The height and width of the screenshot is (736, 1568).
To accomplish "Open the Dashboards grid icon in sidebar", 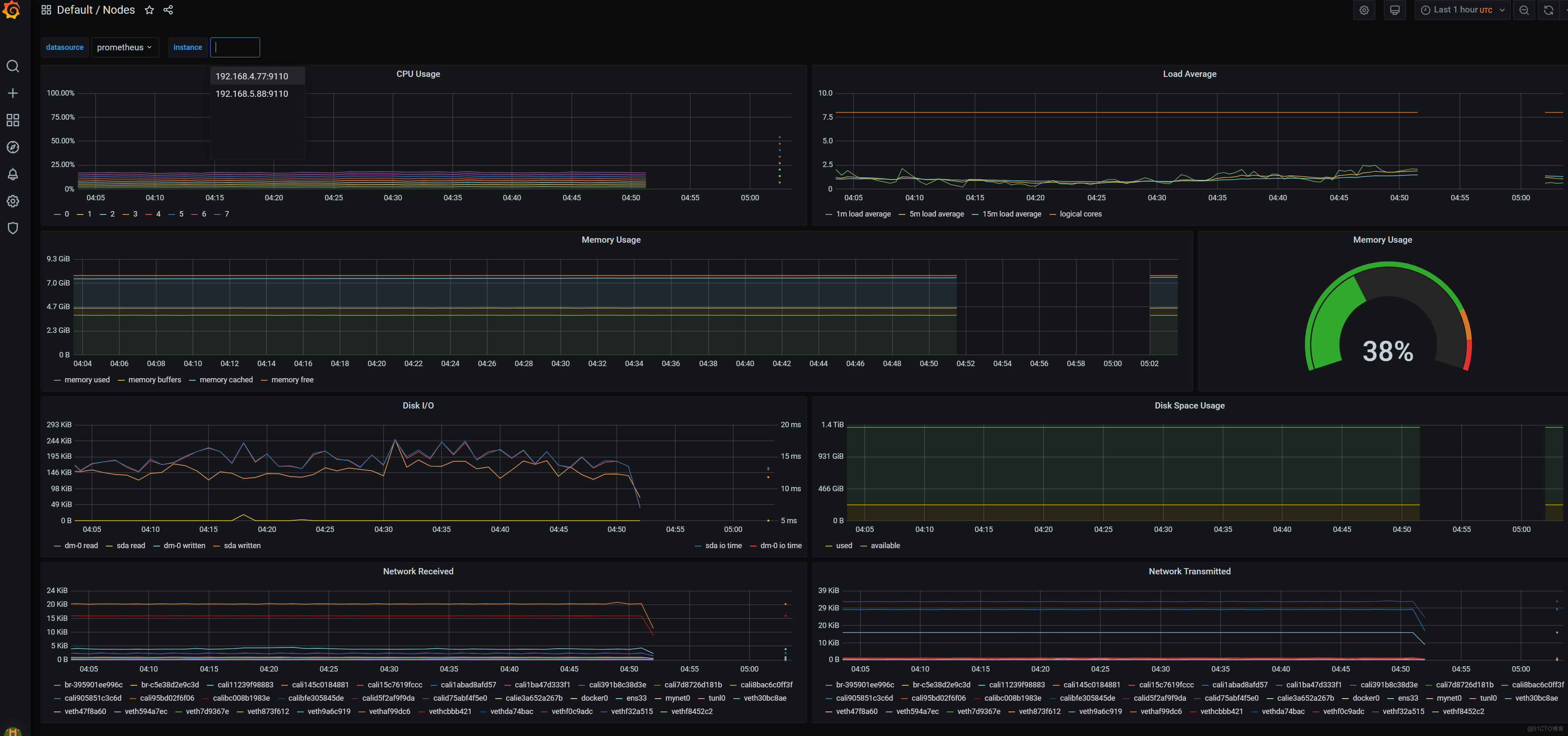I will click(x=13, y=120).
